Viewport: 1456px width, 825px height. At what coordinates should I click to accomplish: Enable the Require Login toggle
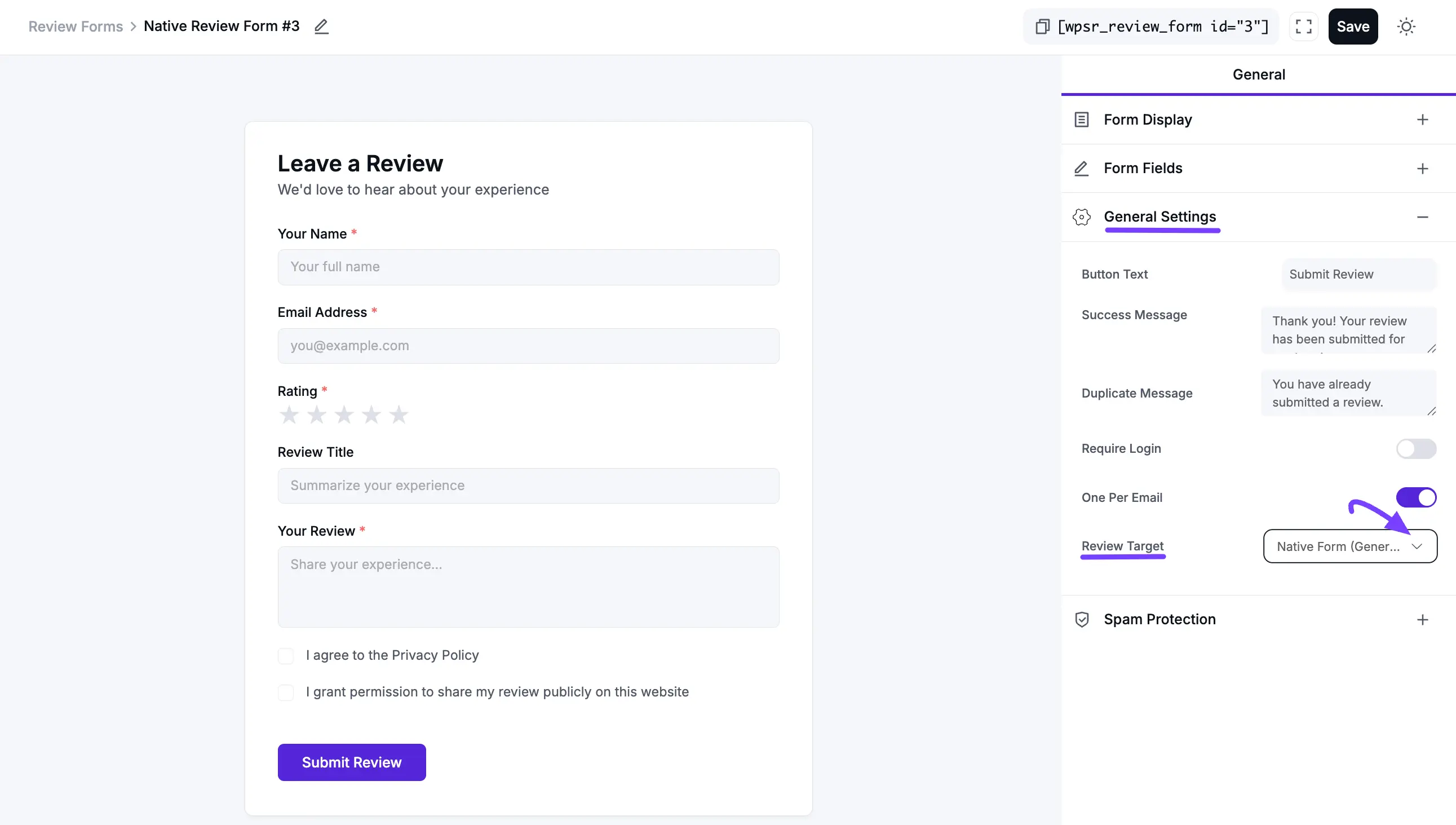[x=1415, y=448]
